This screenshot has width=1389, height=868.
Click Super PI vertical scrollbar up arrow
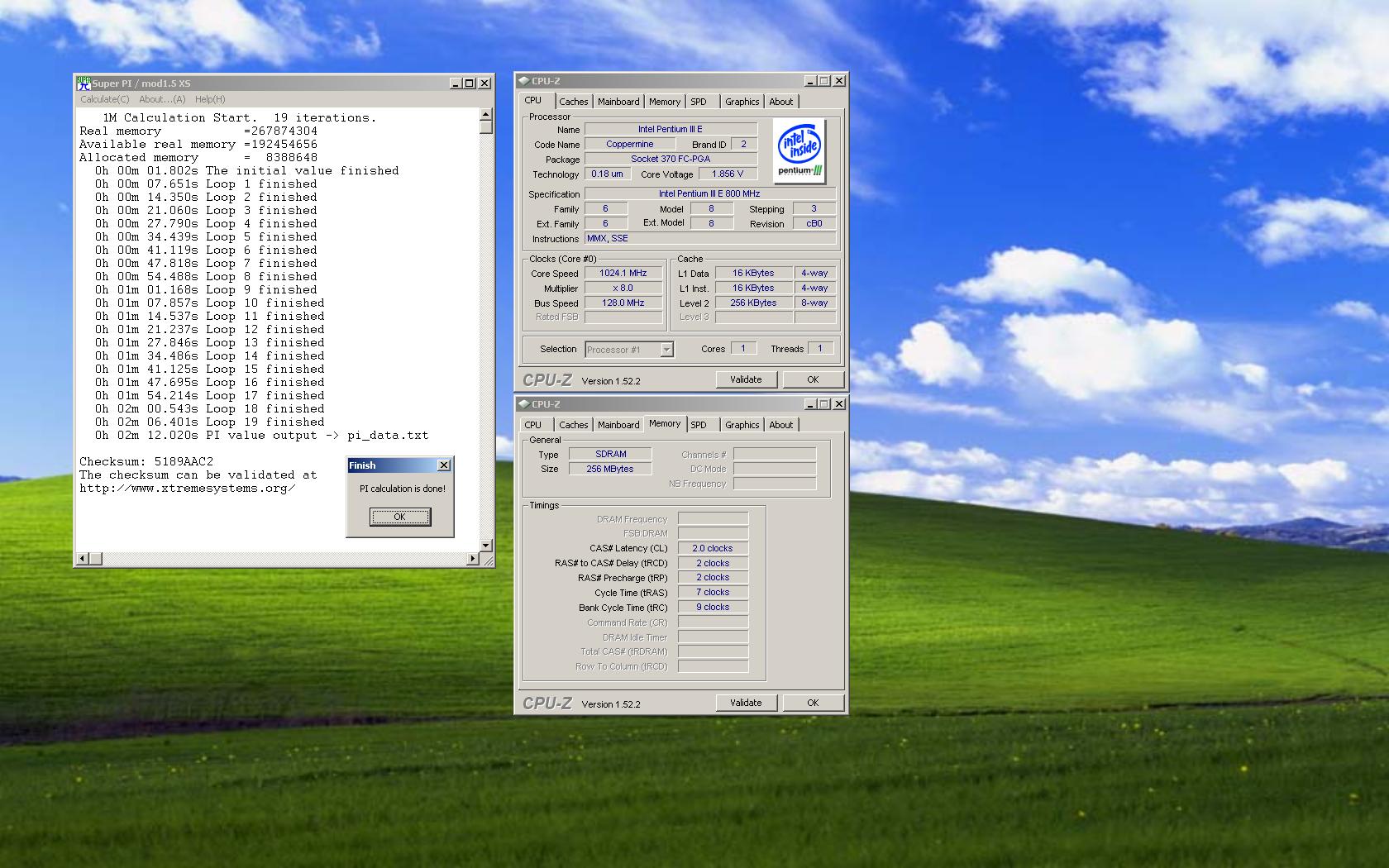coord(486,116)
